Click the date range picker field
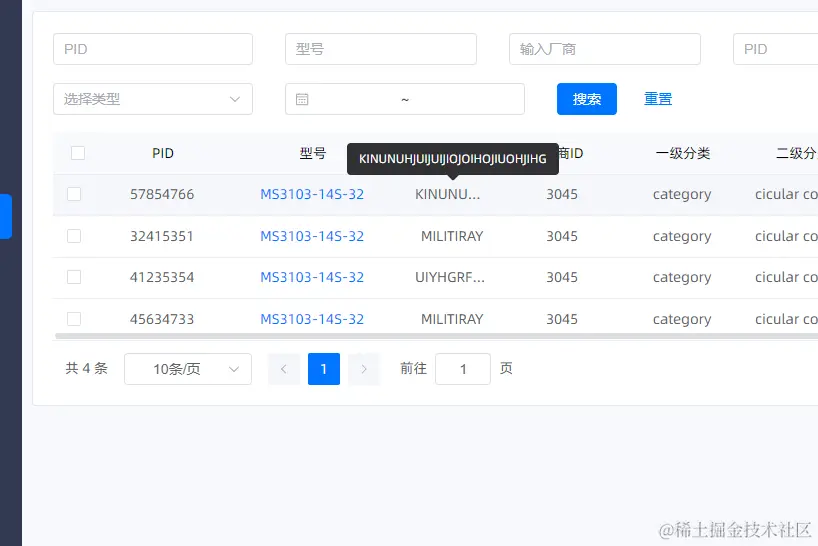This screenshot has width=818, height=546. (405, 99)
